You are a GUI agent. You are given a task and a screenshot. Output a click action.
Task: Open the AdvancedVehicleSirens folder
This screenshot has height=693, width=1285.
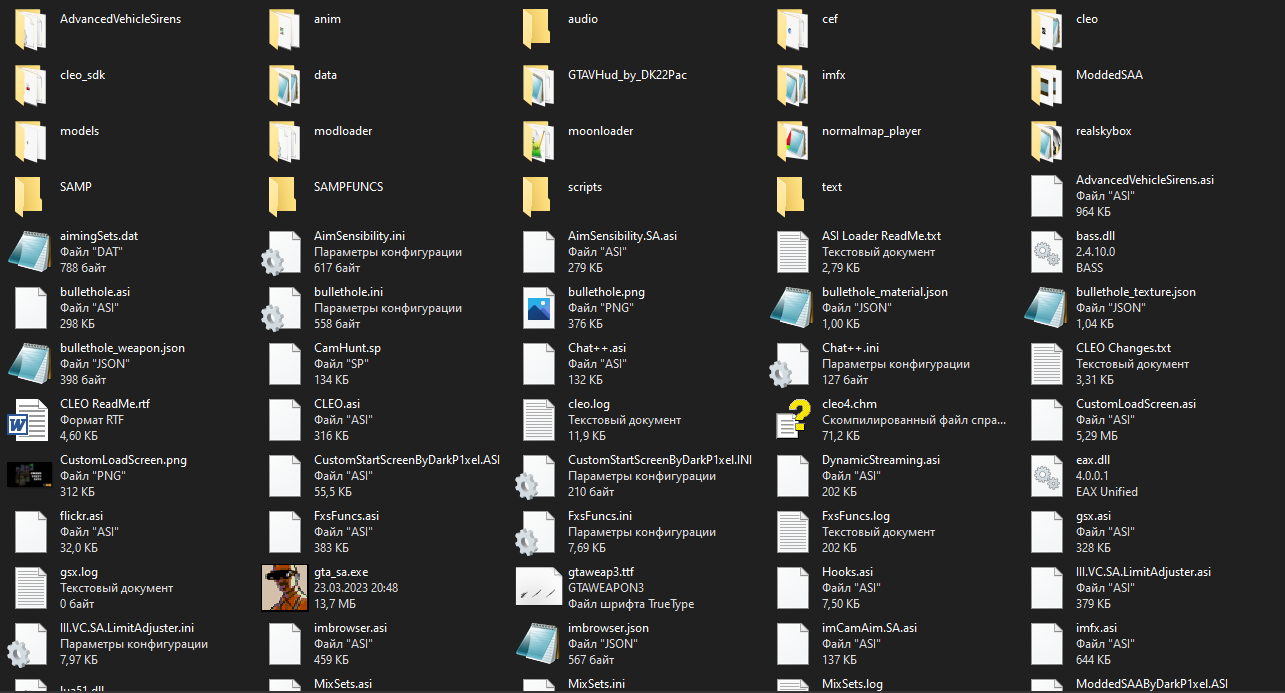coord(30,27)
